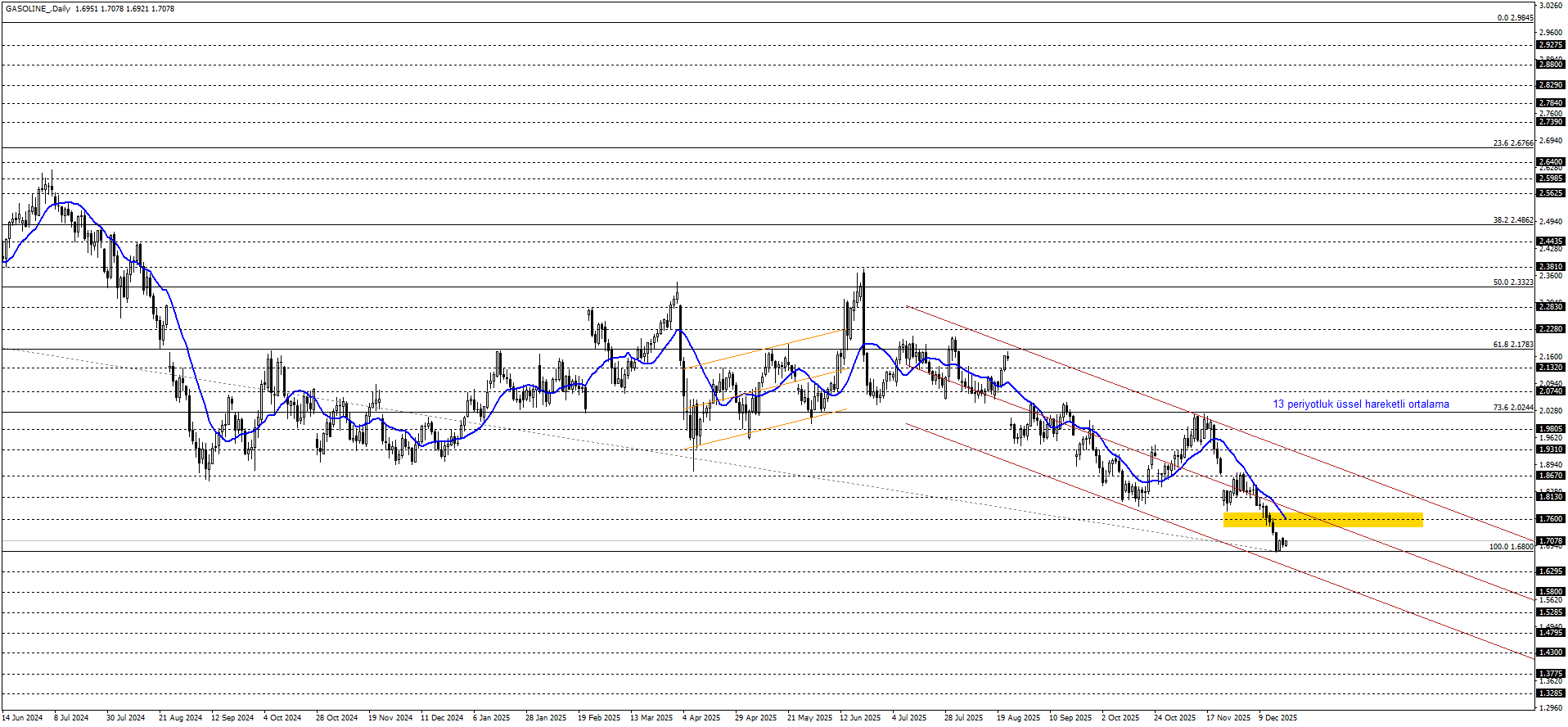Screen dimensions: 1568x727
Task: Select the 0.0 2.9845 Fibonacci level label
Action: tap(1515, 18)
